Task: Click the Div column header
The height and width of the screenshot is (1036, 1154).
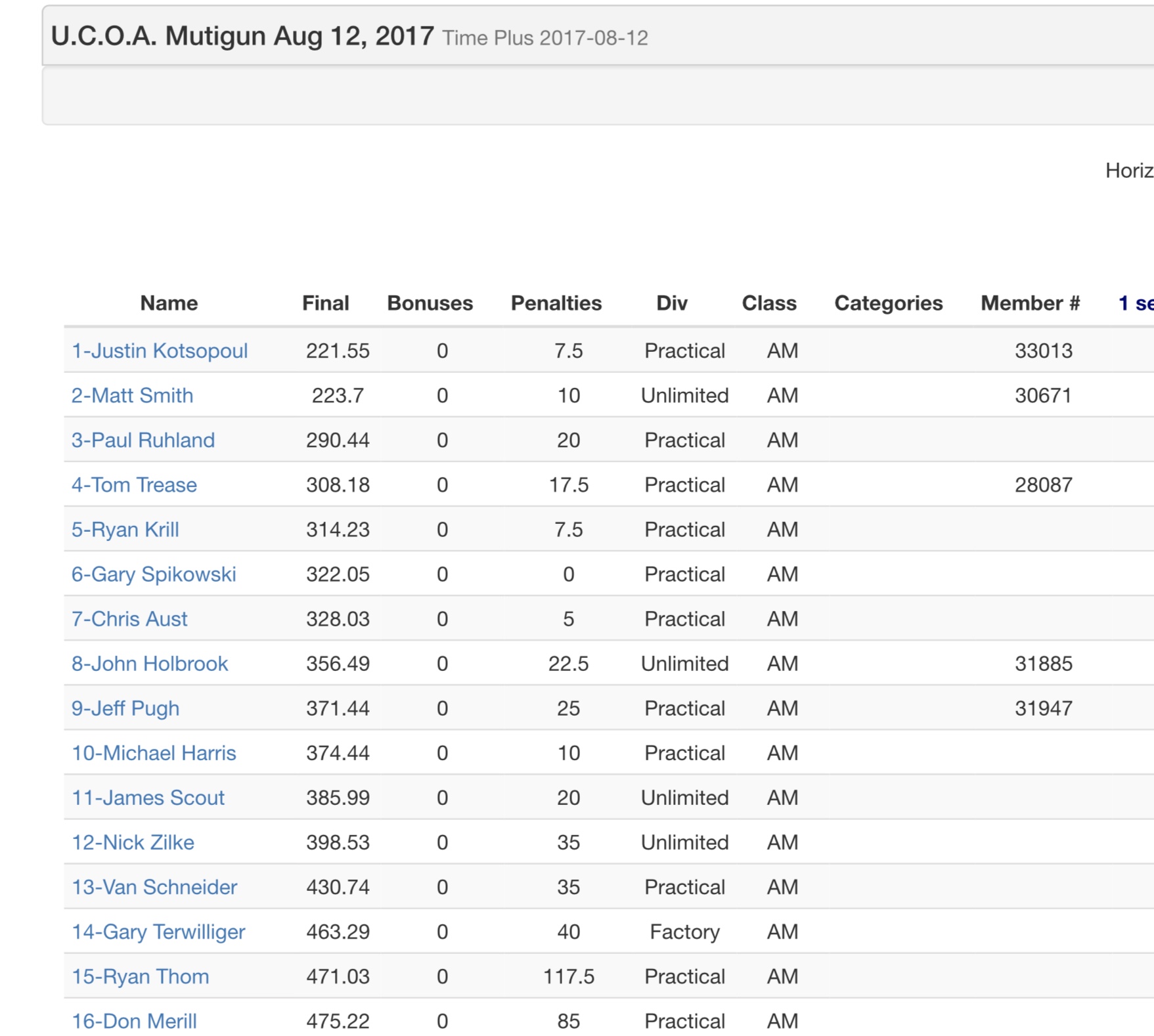Action: coord(672,303)
